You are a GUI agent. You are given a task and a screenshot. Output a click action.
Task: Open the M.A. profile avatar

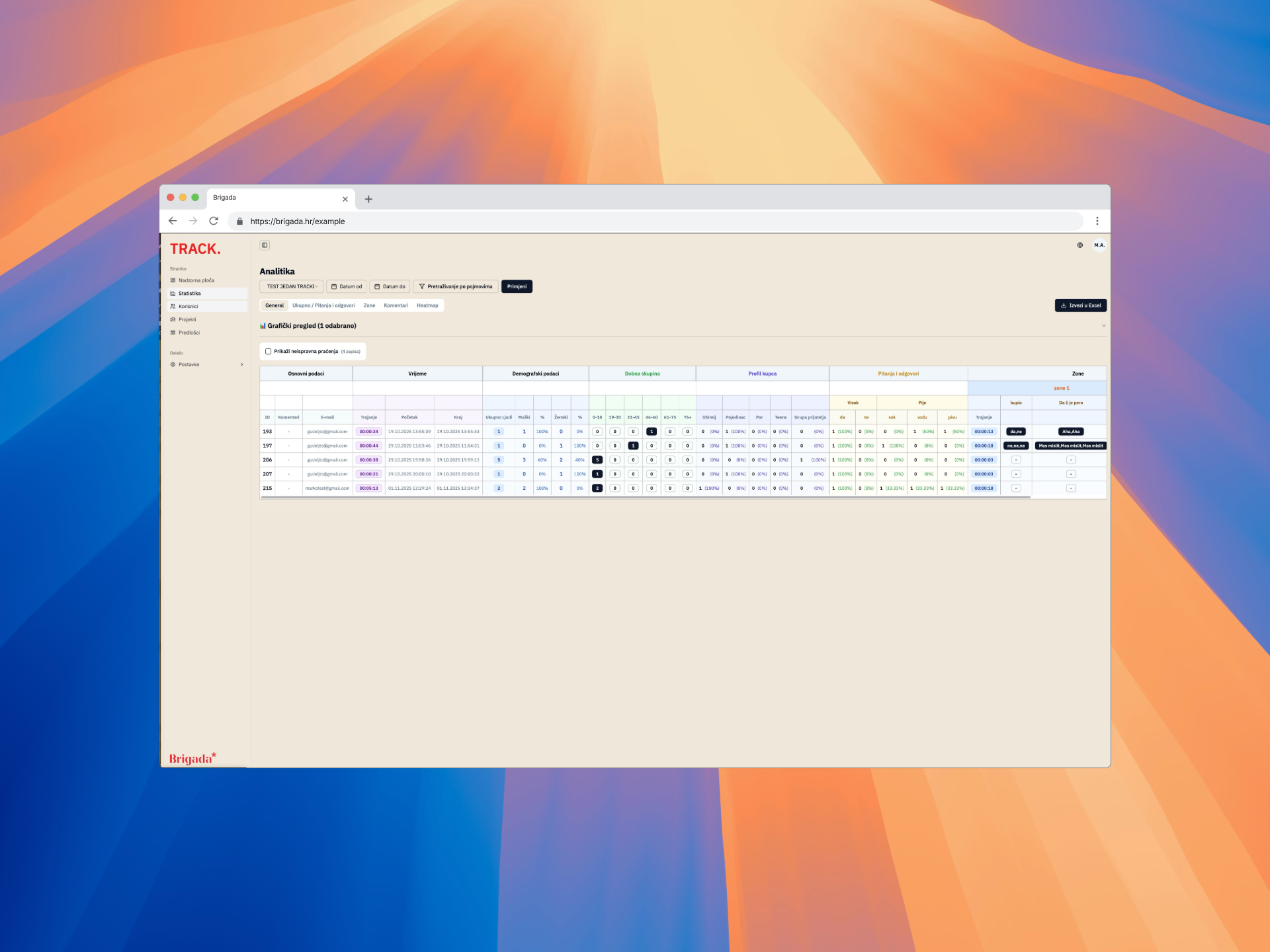point(1099,245)
